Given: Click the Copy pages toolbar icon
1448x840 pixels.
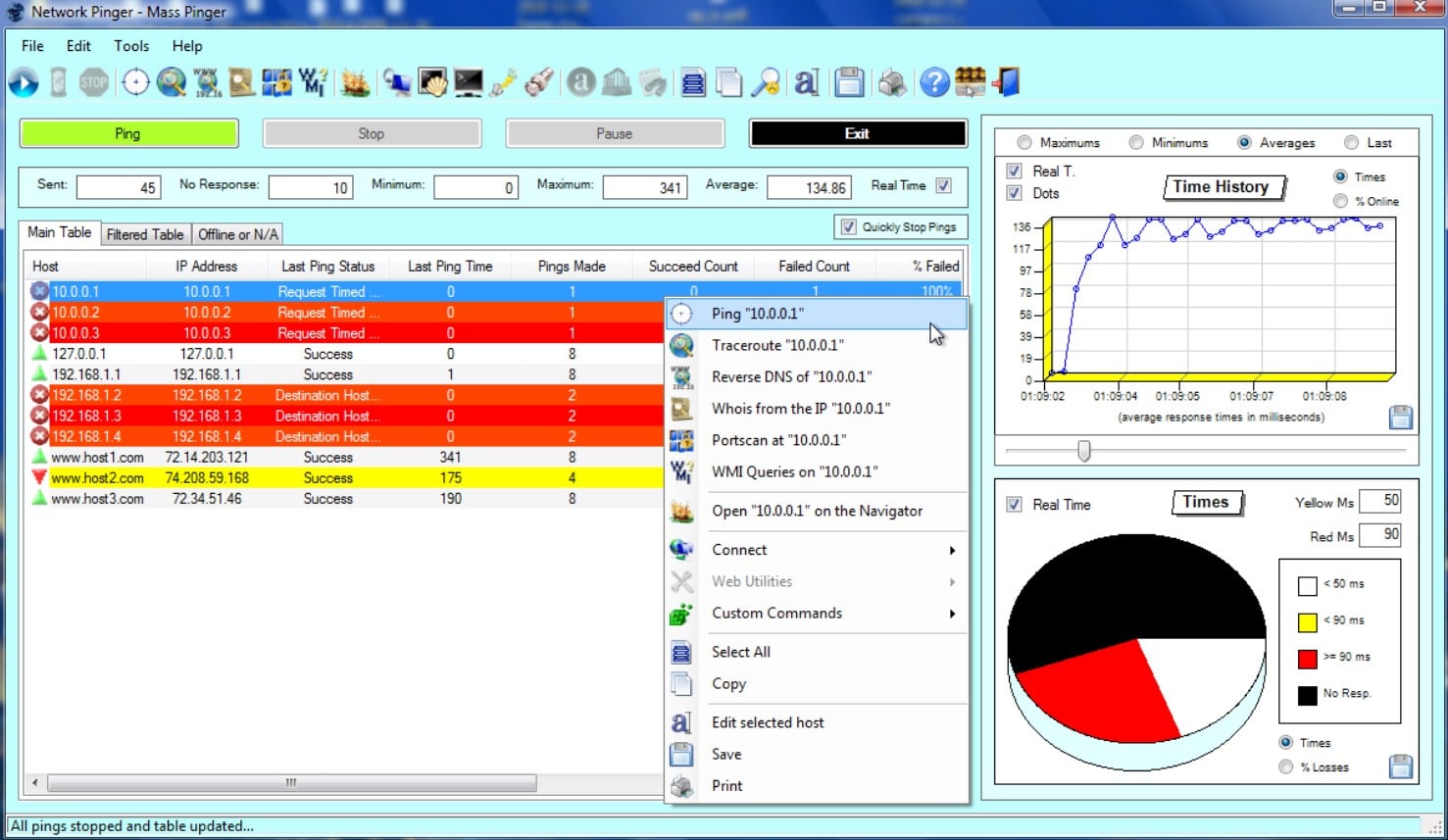Looking at the screenshot, I should pos(728,83).
